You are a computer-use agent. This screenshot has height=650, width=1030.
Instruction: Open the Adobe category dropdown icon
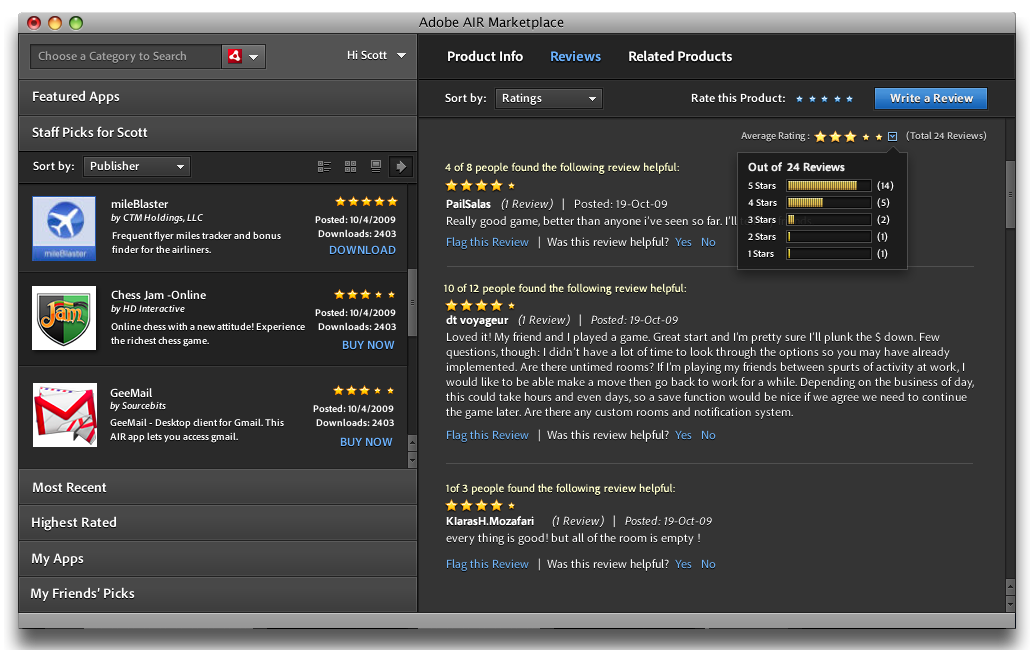pos(244,56)
